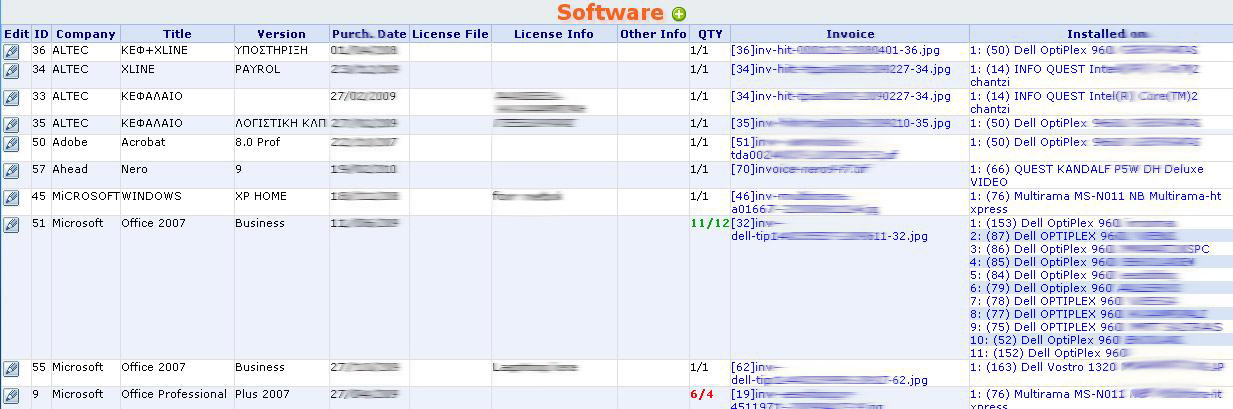Image resolution: width=1233 pixels, height=409 pixels.
Task: Sort table by Title header
Action: click(177, 34)
